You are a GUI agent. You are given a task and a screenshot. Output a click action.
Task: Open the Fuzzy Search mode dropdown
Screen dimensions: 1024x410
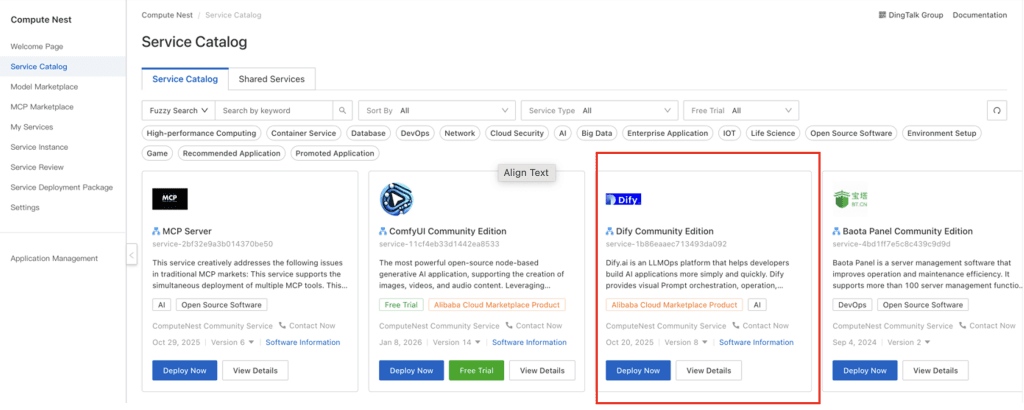point(178,110)
